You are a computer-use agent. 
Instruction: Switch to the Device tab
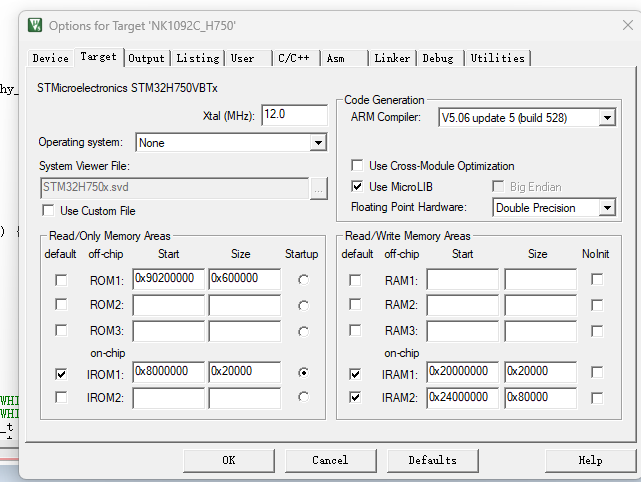51,58
